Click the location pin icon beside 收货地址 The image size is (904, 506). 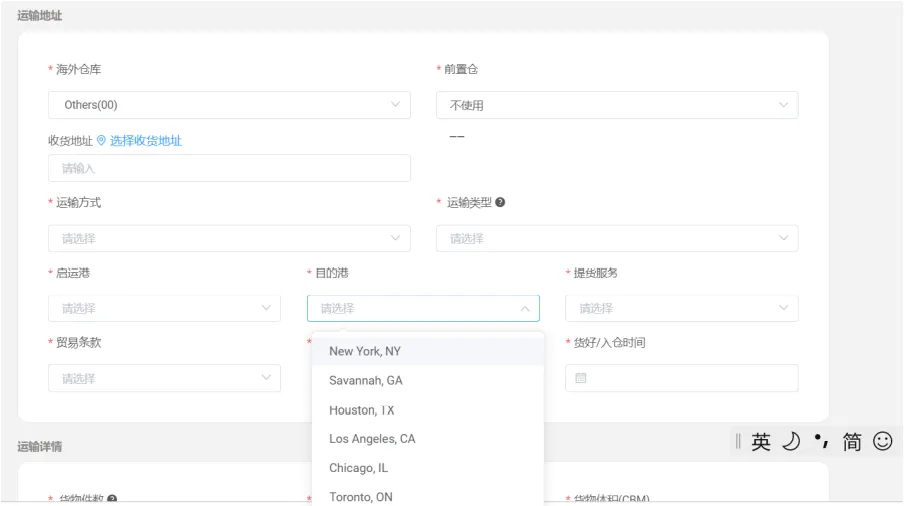(101, 141)
